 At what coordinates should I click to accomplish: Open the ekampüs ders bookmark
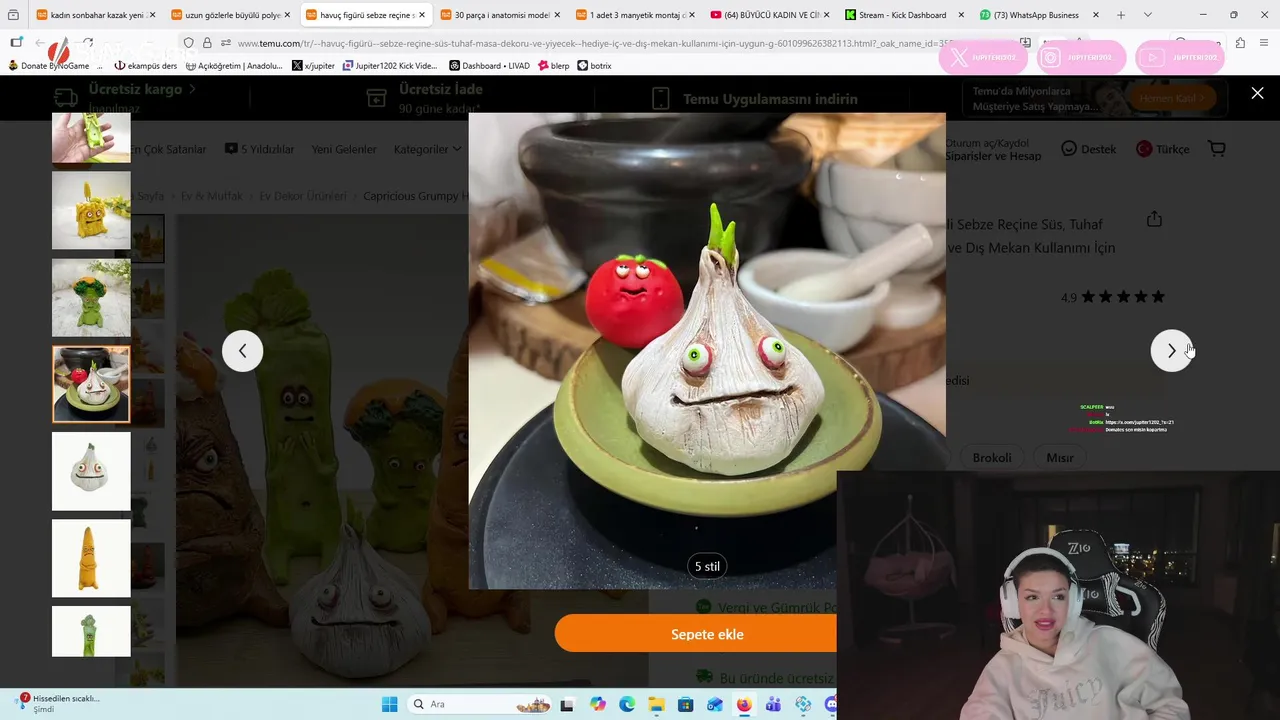tap(146, 66)
